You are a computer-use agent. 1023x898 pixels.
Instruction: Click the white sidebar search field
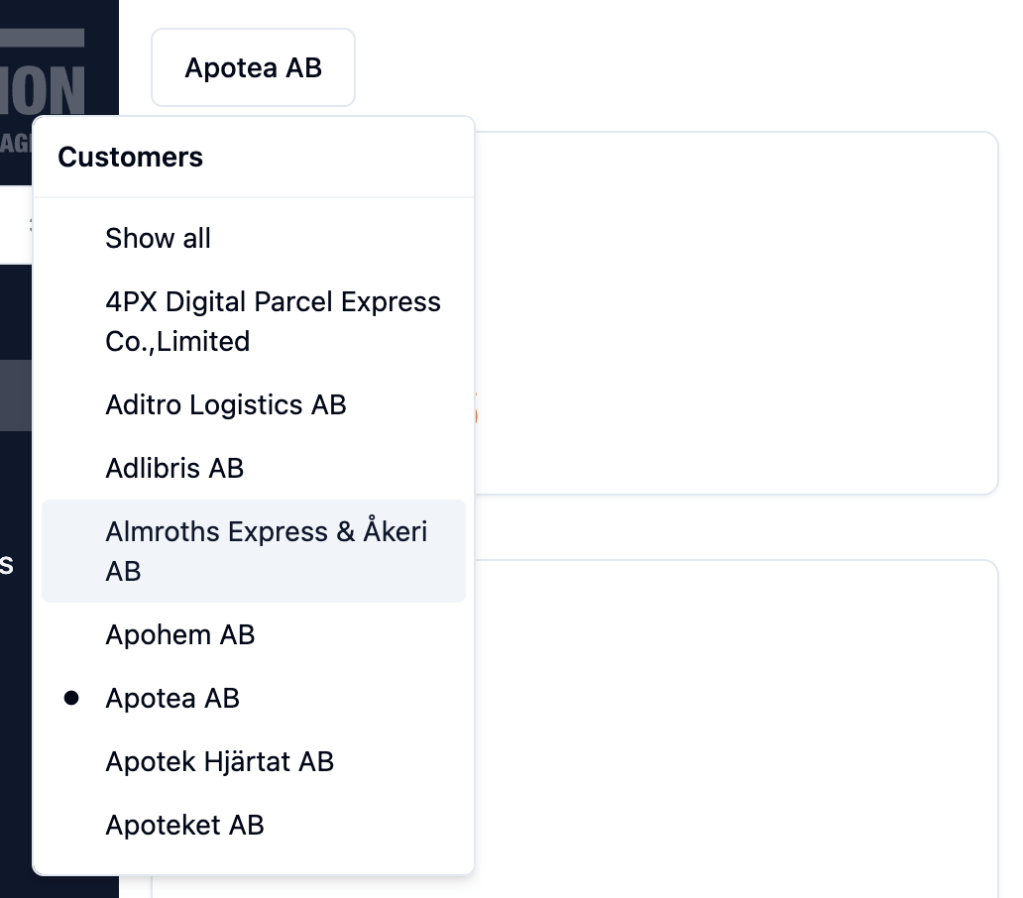(x=15, y=230)
